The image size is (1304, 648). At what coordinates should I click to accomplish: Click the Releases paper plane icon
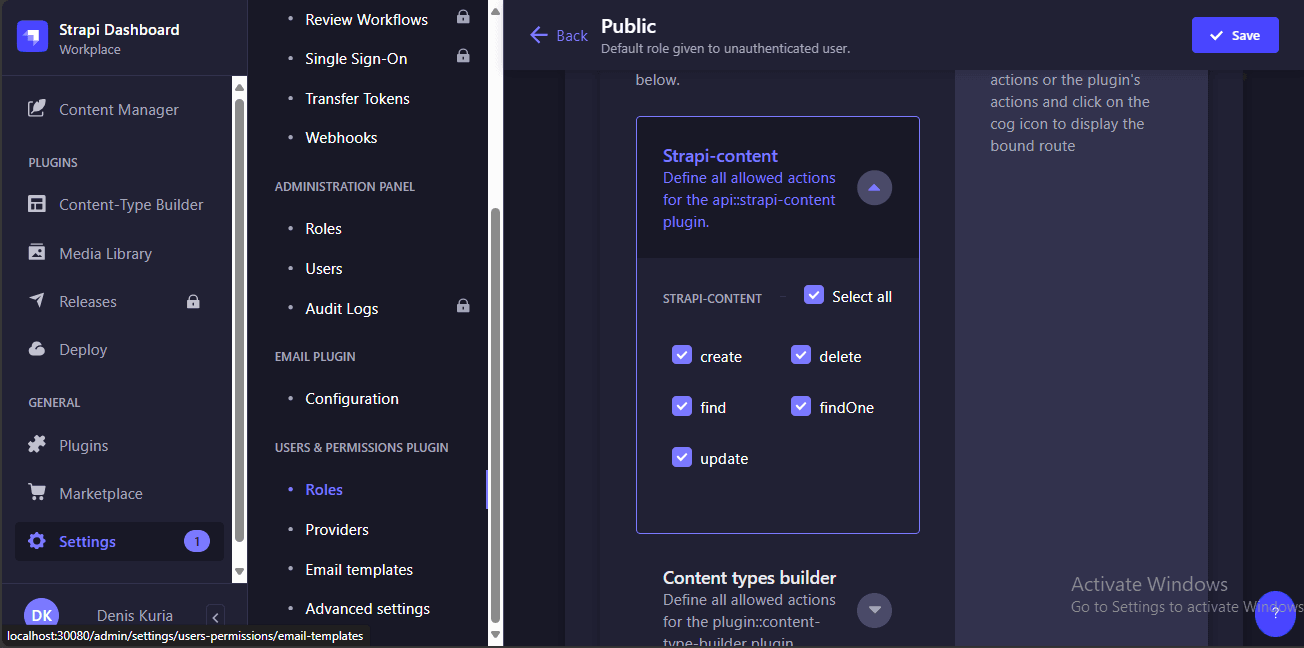(37, 301)
